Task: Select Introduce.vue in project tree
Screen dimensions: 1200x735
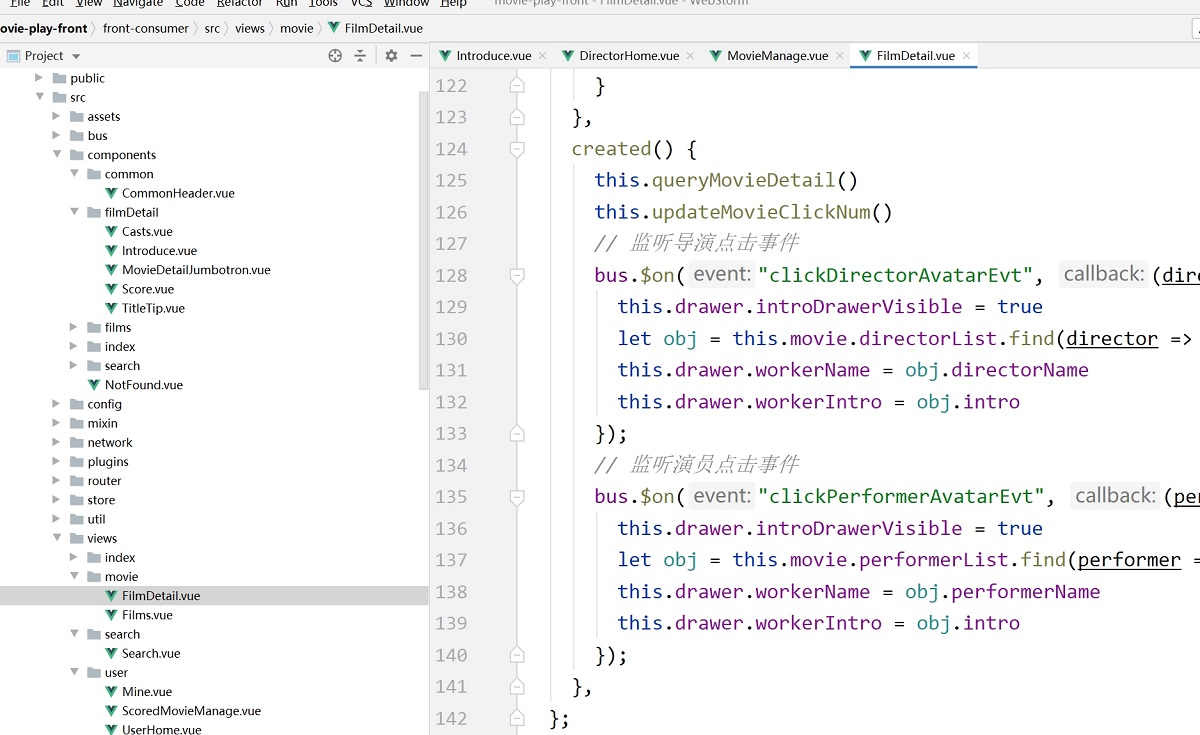Action: 159,251
